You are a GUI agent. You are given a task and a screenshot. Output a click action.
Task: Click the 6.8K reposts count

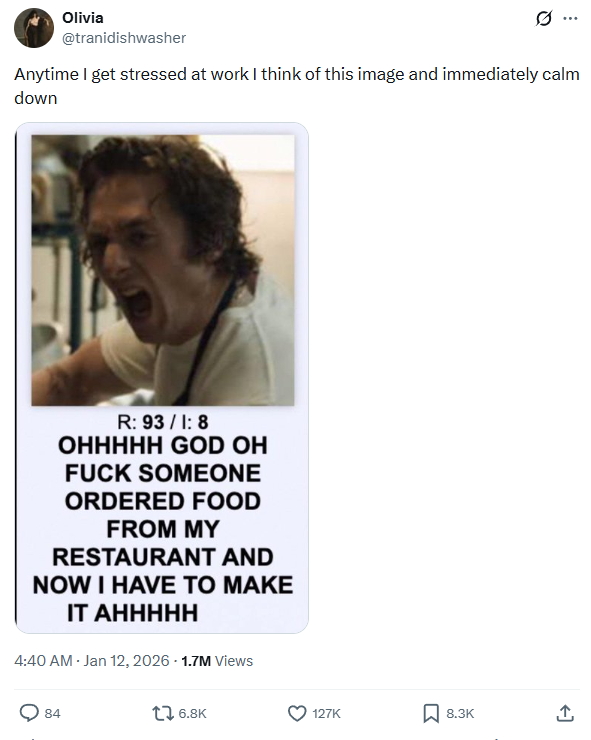(x=192, y=714)
